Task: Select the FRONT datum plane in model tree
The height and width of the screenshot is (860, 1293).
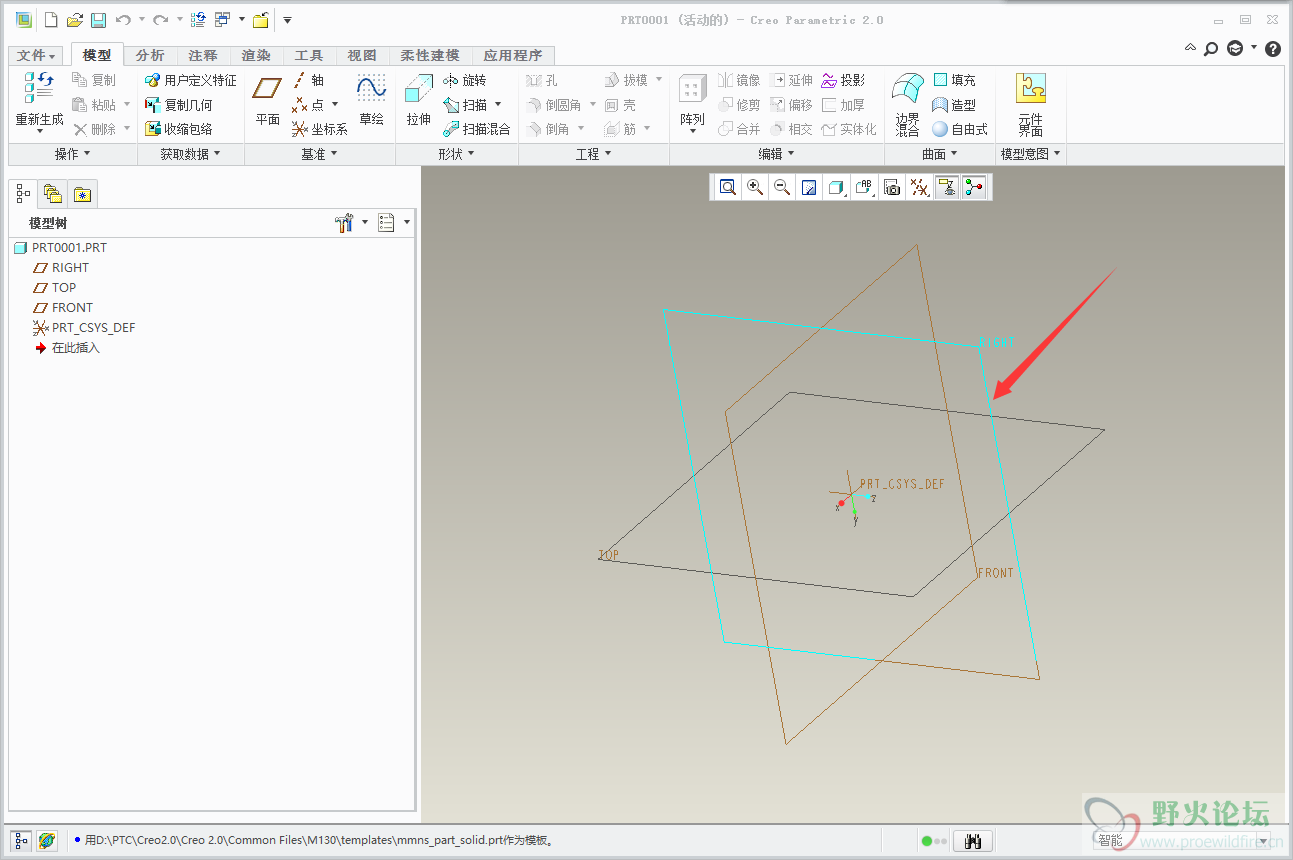Action: 63,308
